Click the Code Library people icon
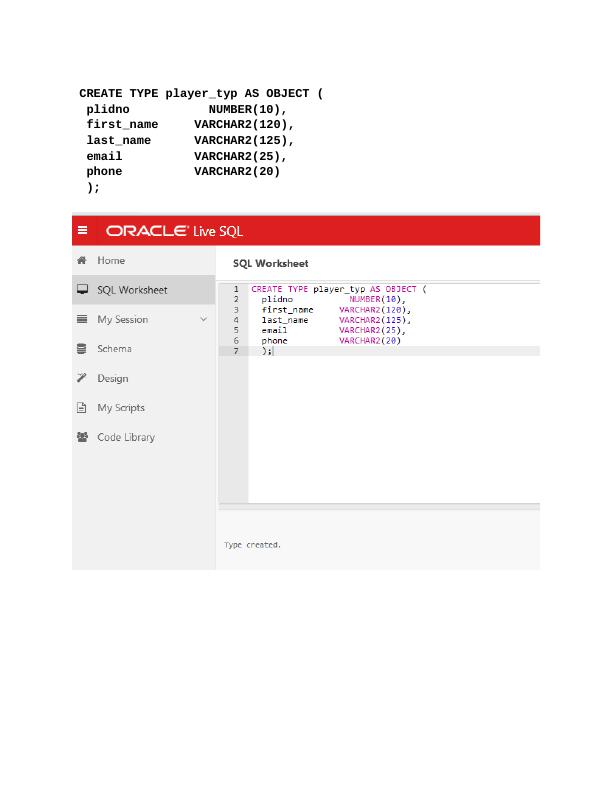This screenshot has height=792, width=612. pyautogui.click(x=82, y=437)
